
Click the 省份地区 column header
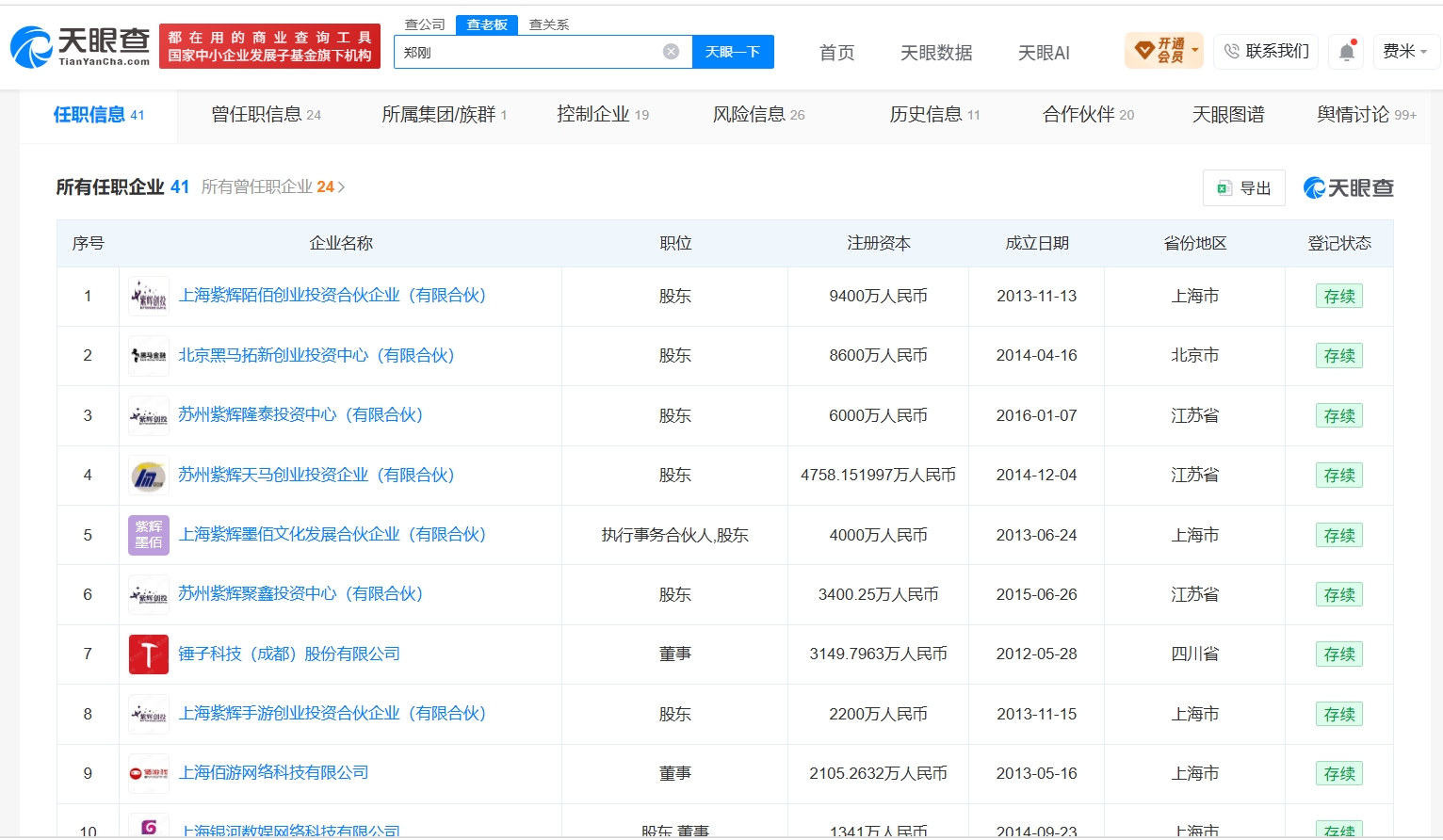tap(1195, 244)
